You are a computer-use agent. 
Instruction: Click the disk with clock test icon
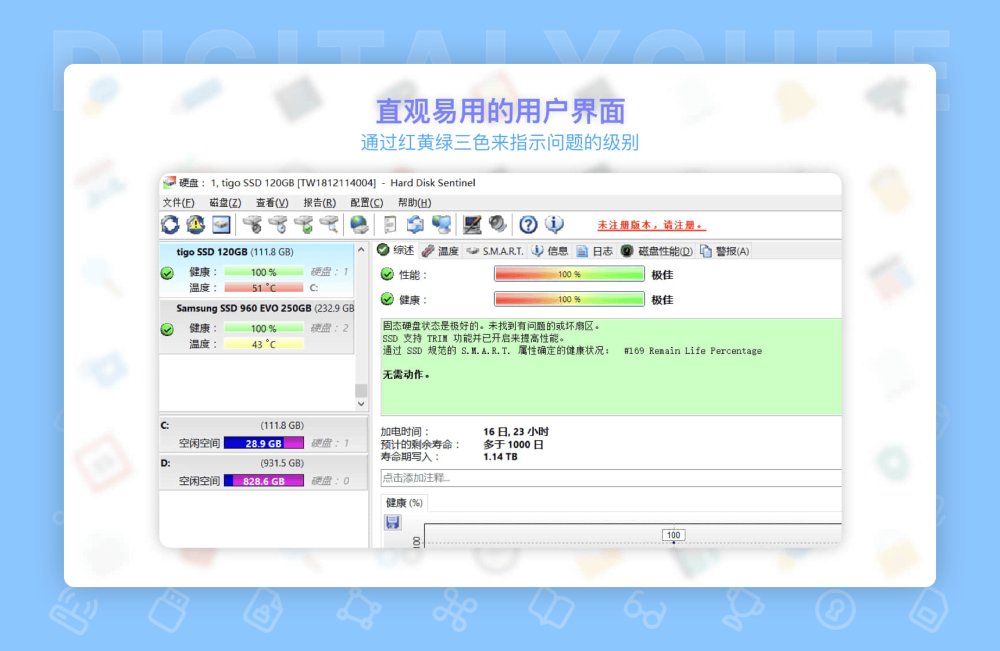277,224
